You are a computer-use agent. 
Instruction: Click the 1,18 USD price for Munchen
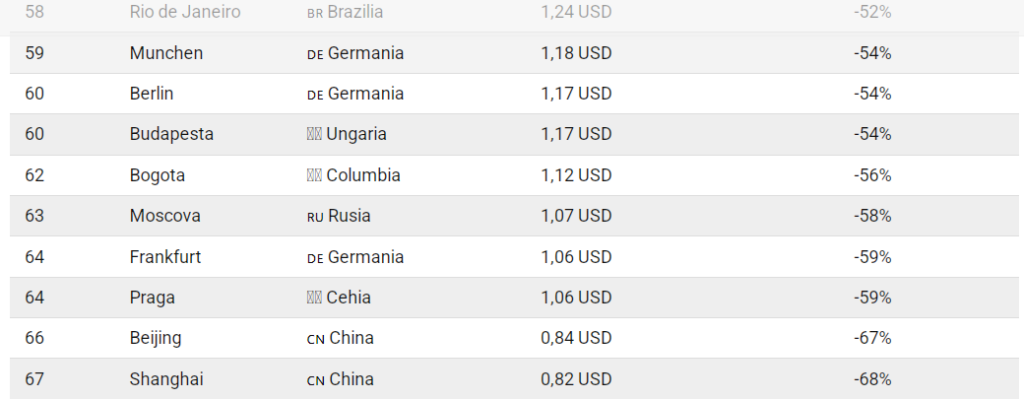576,53
